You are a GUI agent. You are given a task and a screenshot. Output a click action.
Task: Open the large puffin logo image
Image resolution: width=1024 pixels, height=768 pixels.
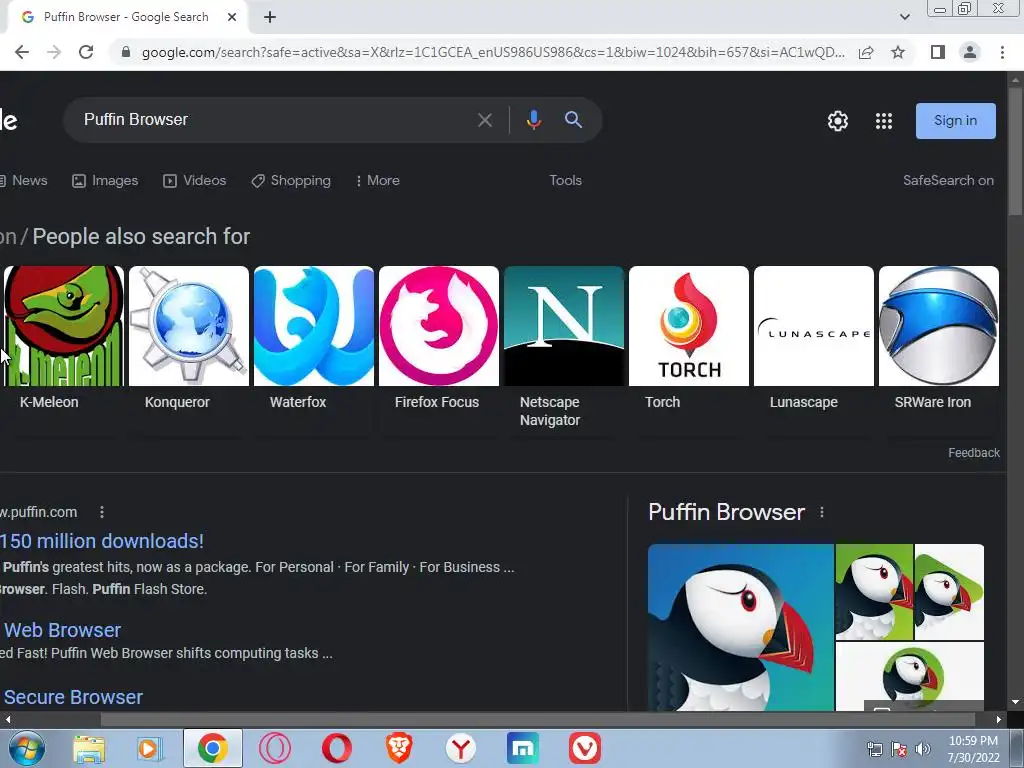coord(741,627)
